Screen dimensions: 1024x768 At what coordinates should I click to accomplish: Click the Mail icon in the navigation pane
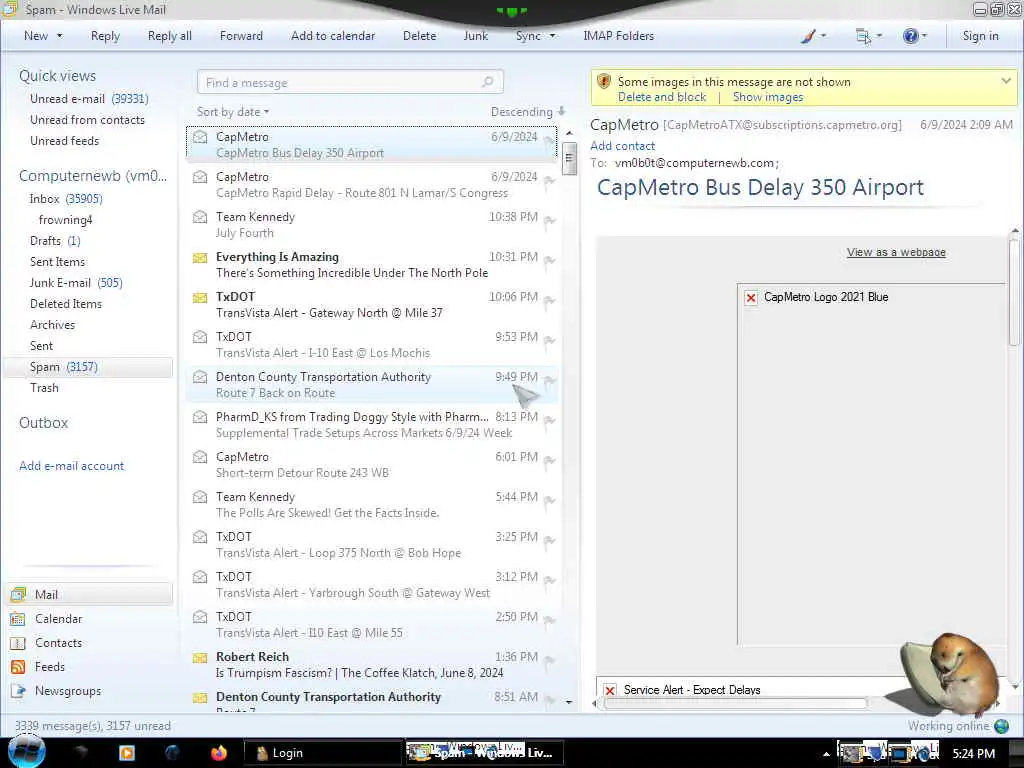[18, 594]
